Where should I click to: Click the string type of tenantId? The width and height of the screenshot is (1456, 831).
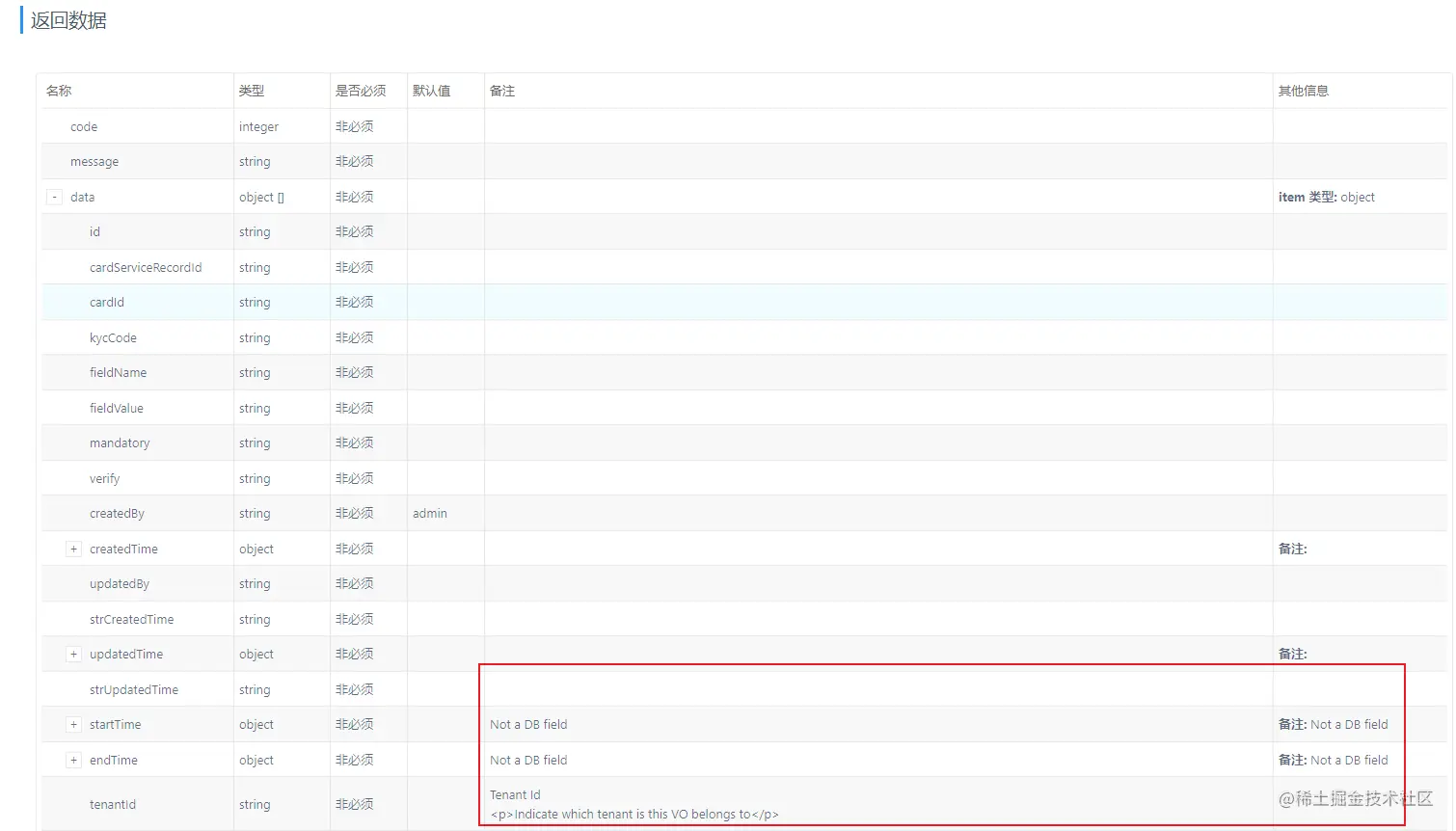[x=255, y=804]
